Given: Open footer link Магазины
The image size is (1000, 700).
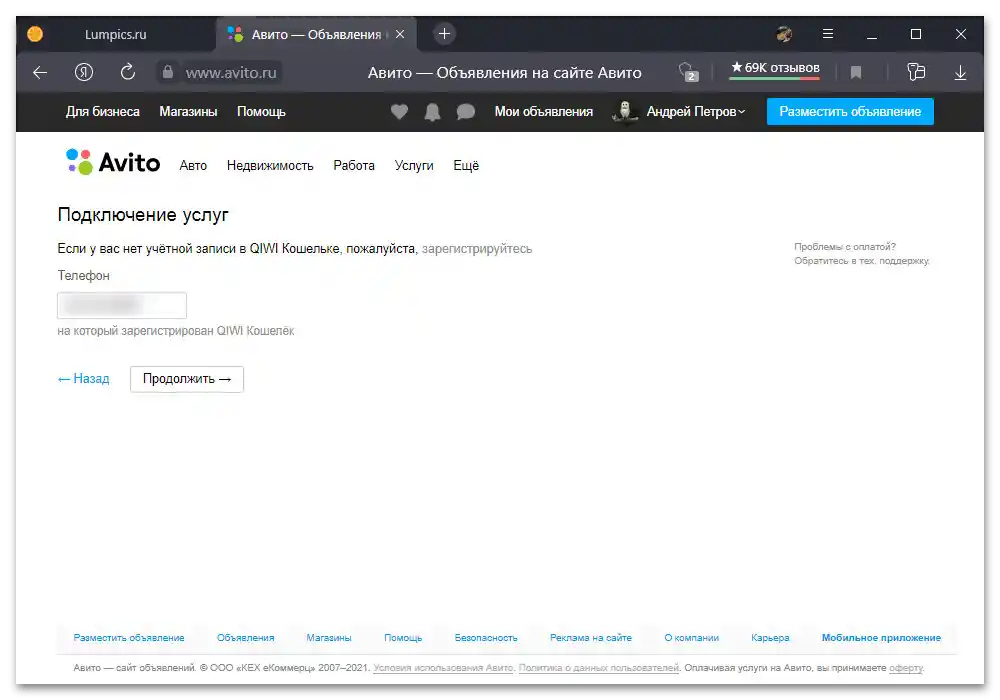Looking at the screenshot, I should (329, 638).
